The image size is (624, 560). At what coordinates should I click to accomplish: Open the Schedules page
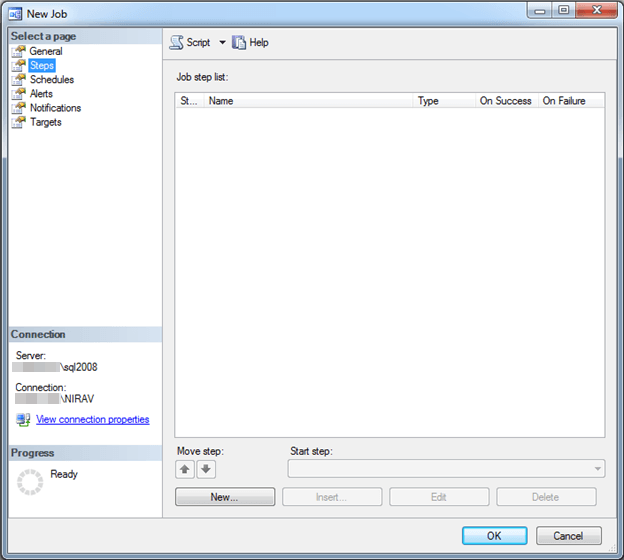pyautogui.click(x=52, y=80)
